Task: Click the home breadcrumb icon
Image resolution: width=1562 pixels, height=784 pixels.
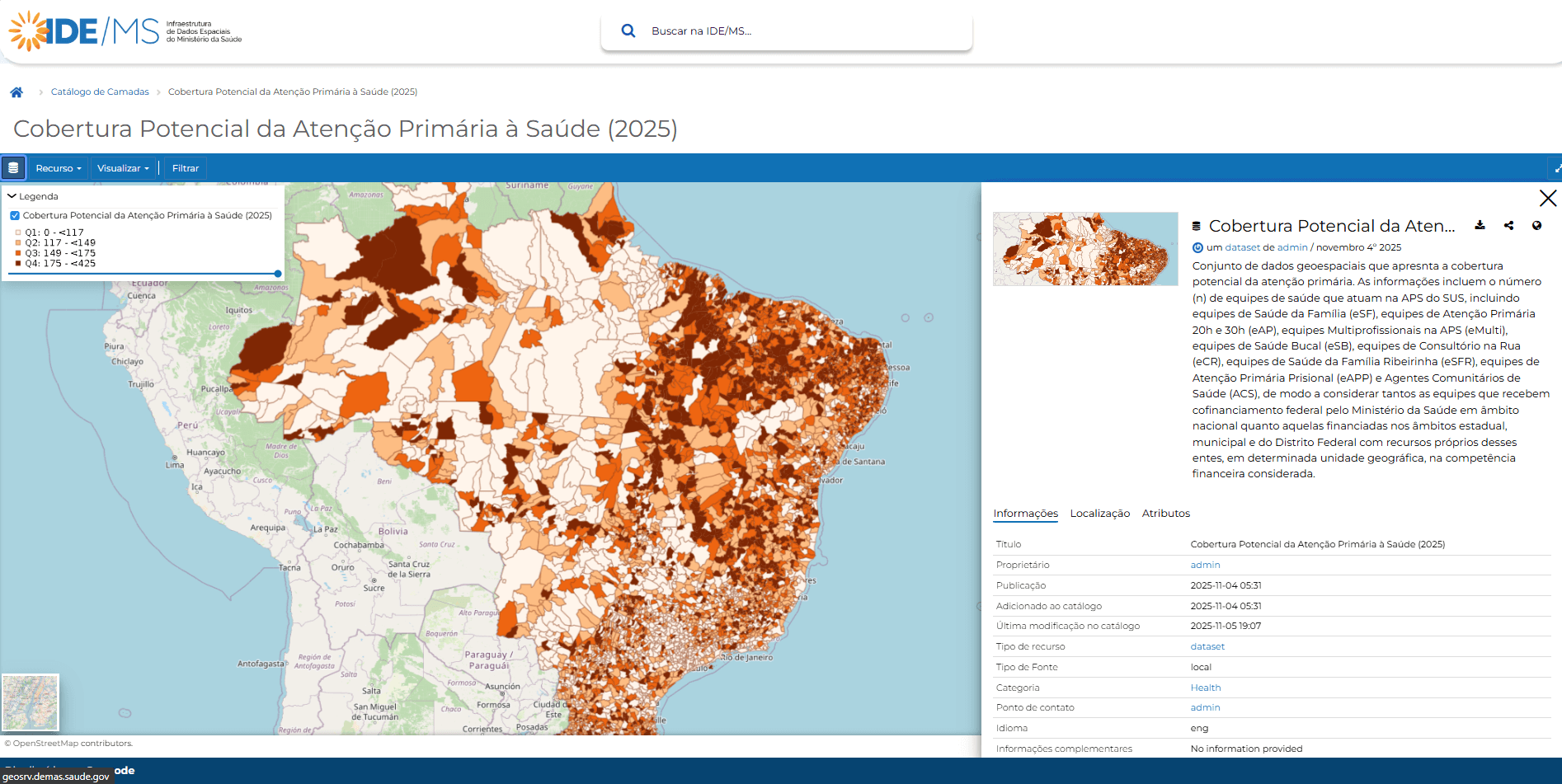Action: 16,92
